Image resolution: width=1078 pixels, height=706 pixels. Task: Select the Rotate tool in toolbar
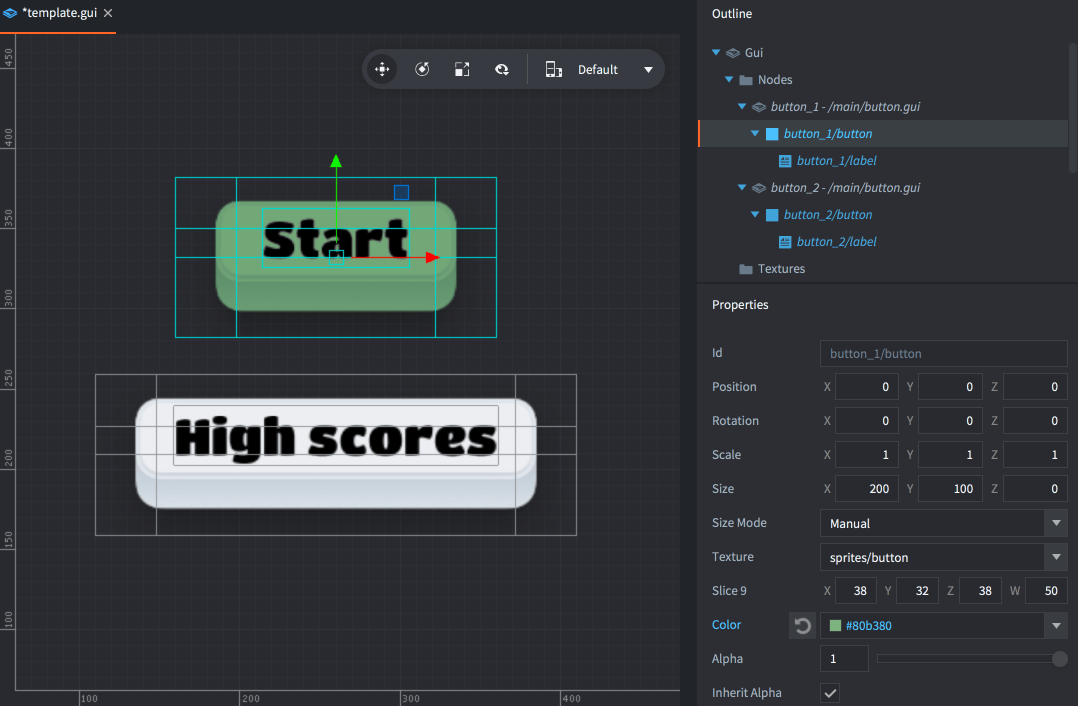tap(422, 69)
